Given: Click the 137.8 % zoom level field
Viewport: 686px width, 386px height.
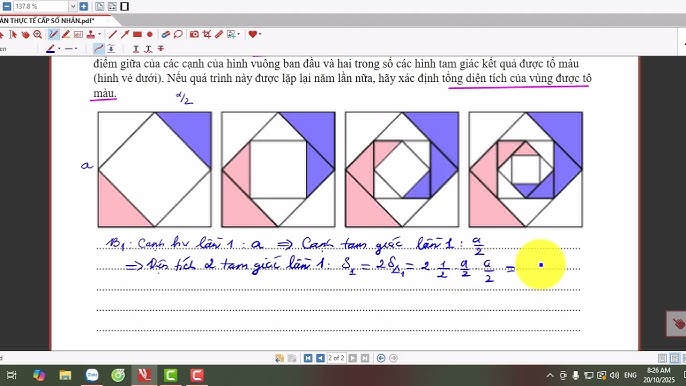Looking at the screenshot, I should 41,7.
